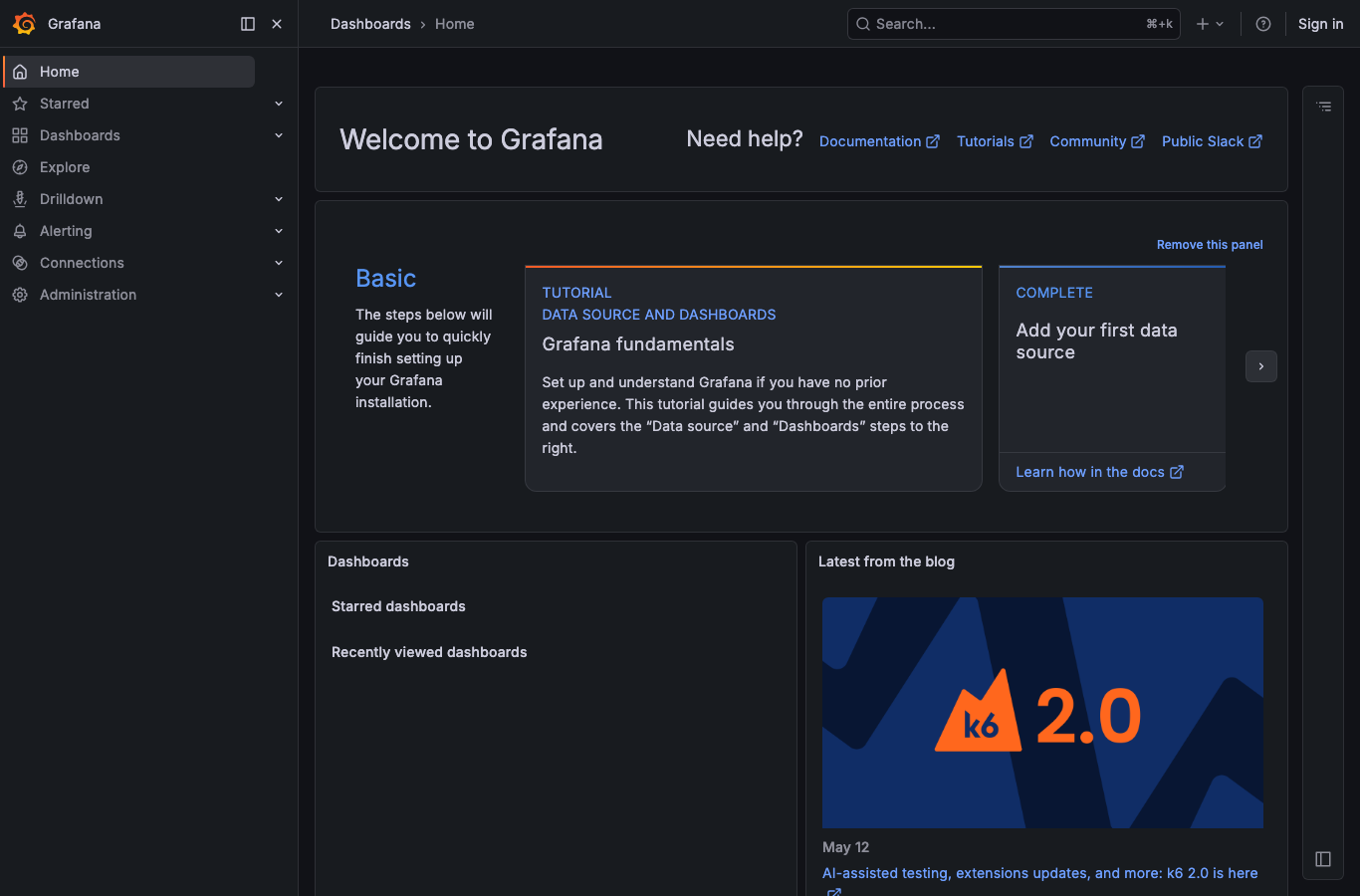Expand the Connections section chevron
Screen dimensions: 1360x896
pyautogui.click(x=279, y=263)
